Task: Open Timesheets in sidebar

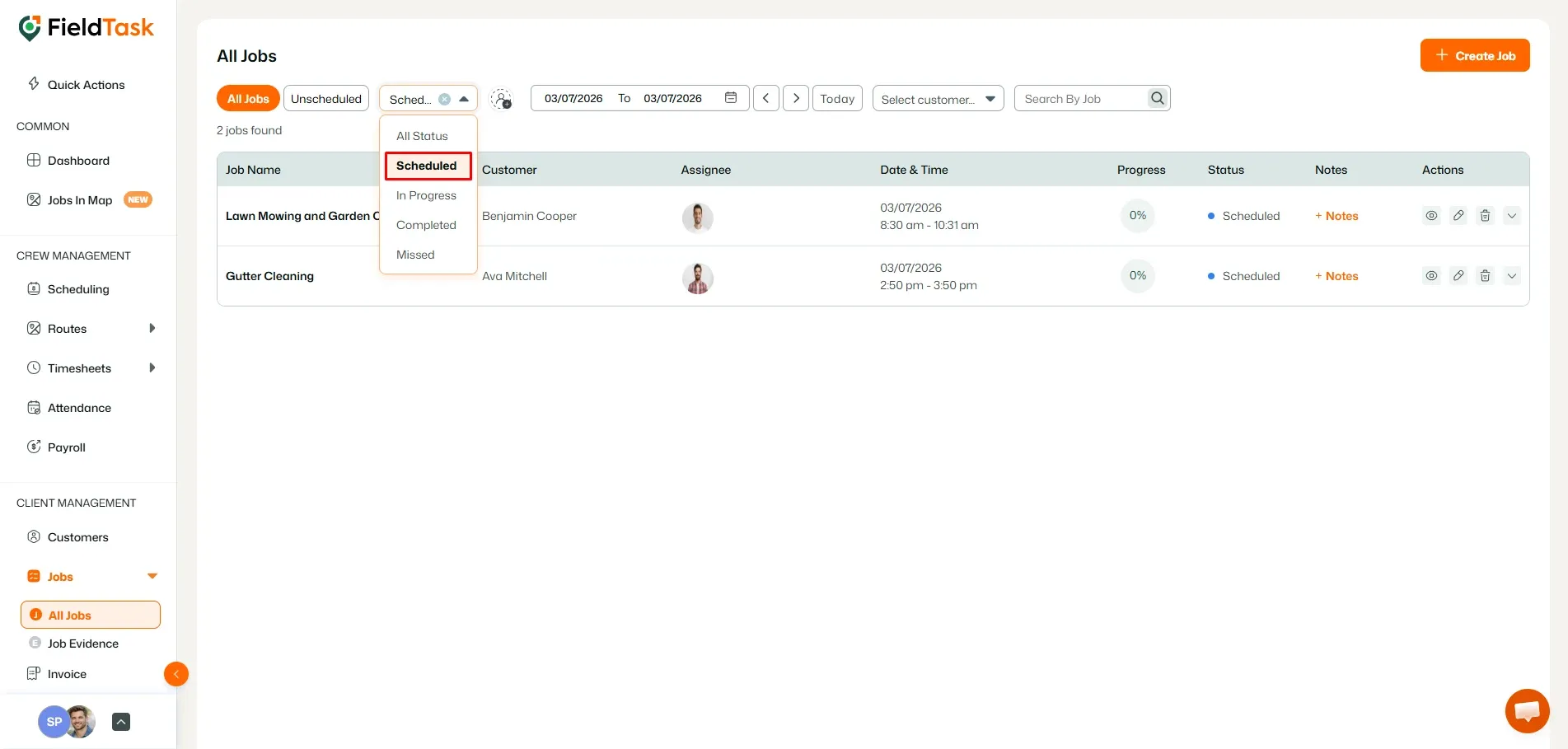Action: click(69, 367)
